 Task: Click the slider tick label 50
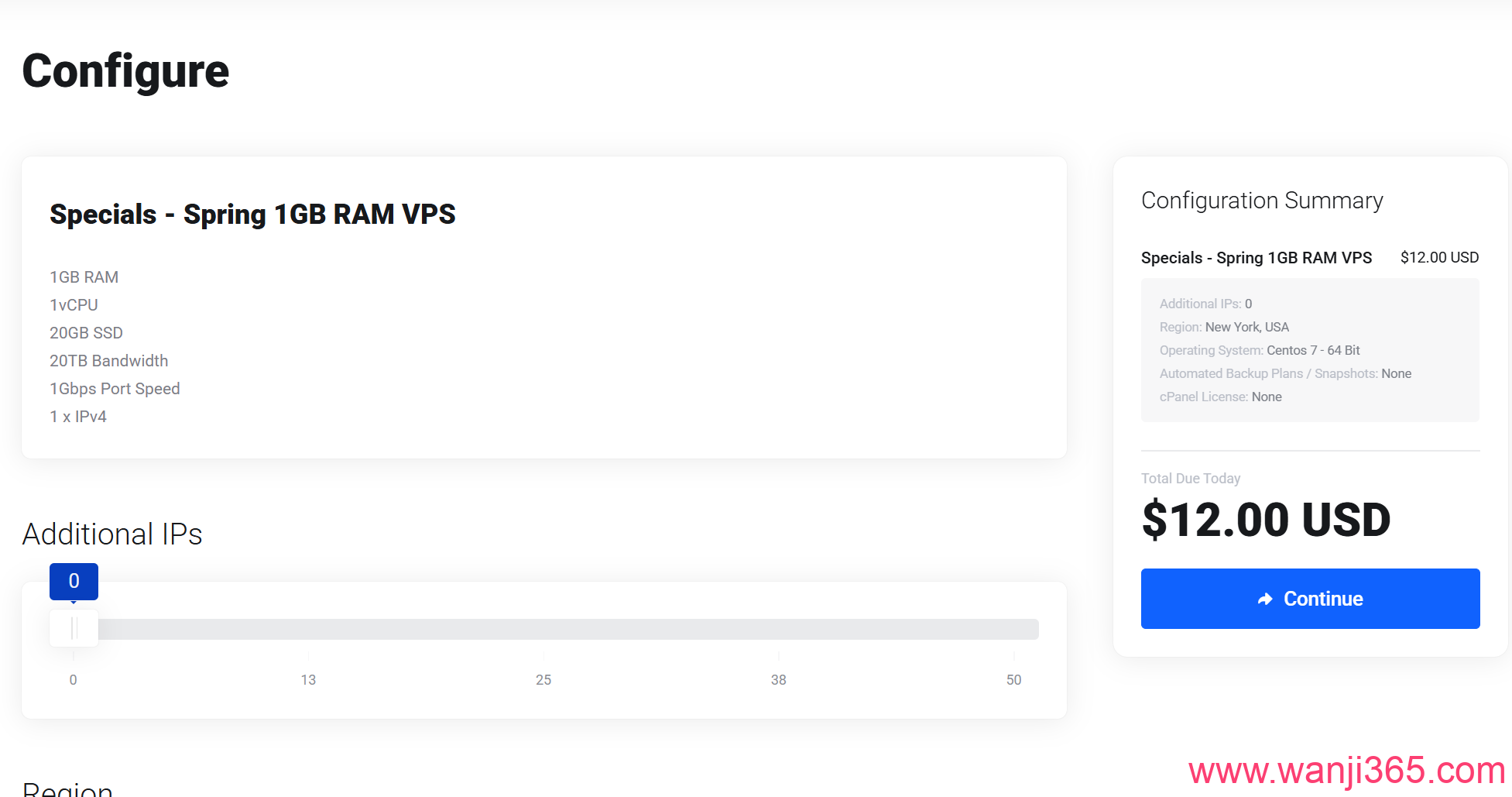coord(1013,680)
